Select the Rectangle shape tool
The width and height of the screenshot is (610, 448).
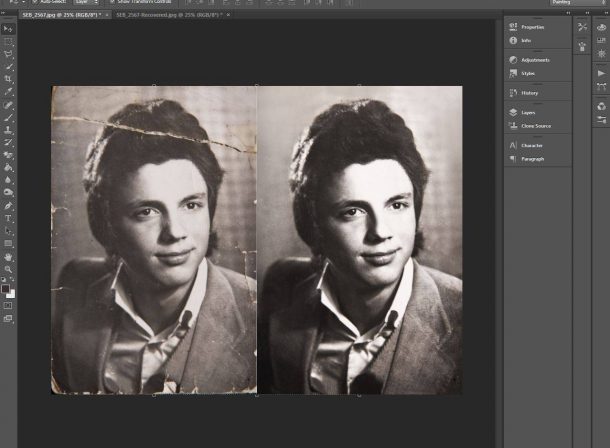tap(8, 243)
